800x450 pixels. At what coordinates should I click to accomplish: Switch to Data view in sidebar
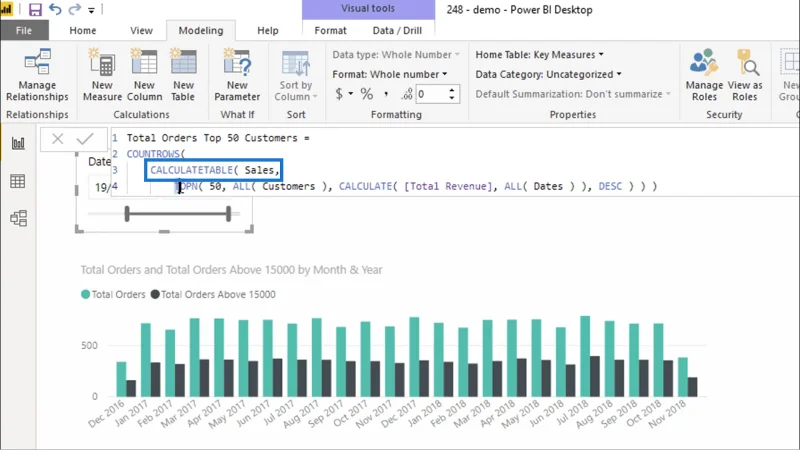[x=18, y=181]
